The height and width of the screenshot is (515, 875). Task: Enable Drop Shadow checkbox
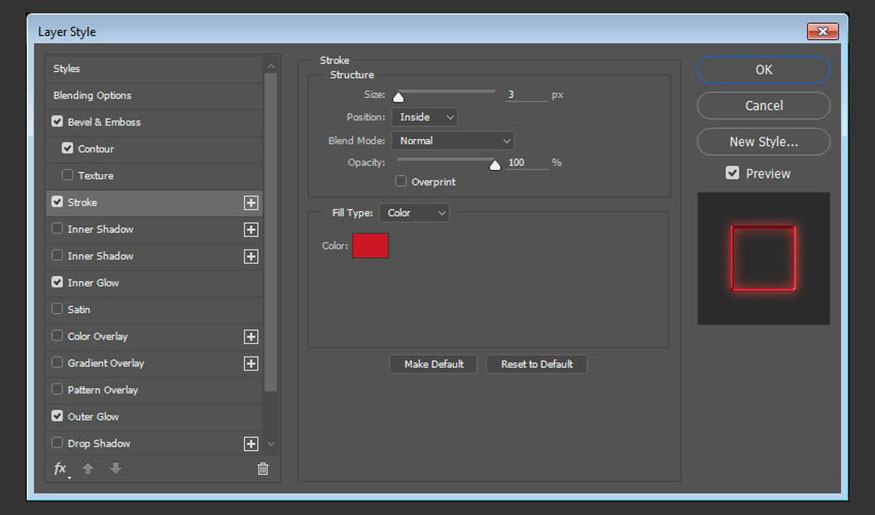tap(57, 442)
